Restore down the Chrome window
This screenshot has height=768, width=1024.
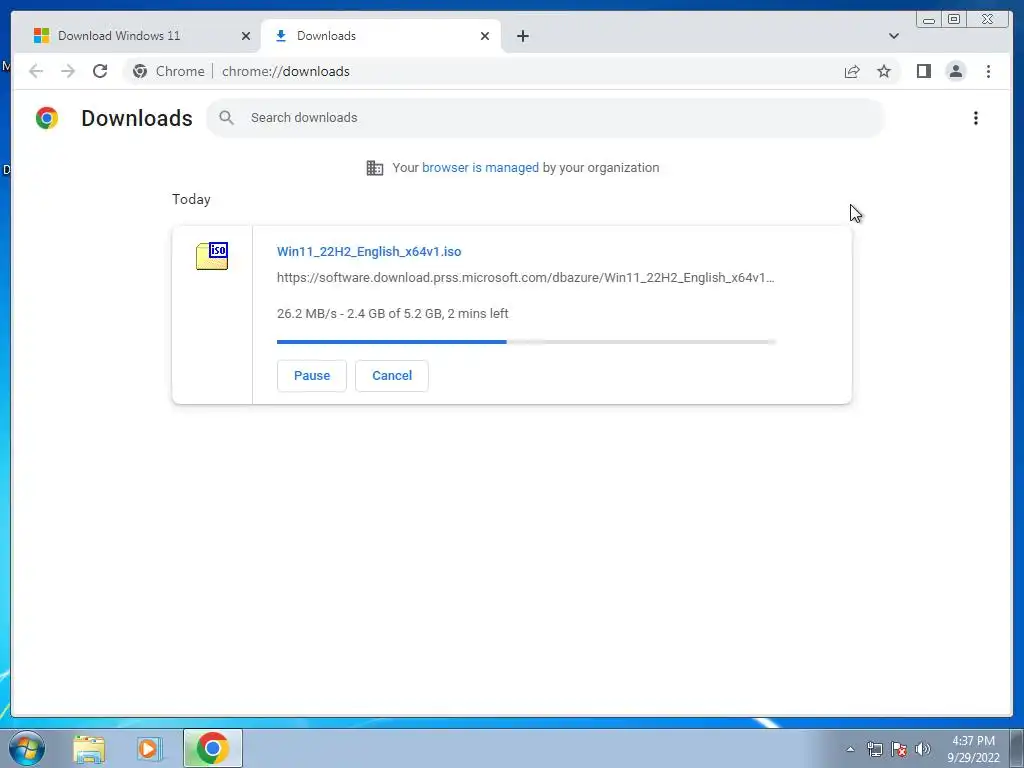[953, 20]
